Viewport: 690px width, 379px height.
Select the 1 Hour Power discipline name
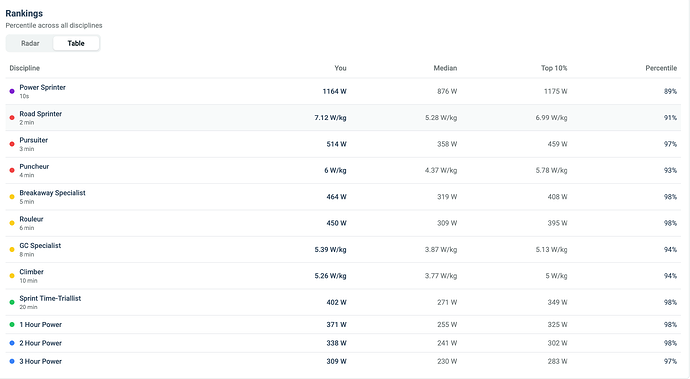tap(40, 325)
